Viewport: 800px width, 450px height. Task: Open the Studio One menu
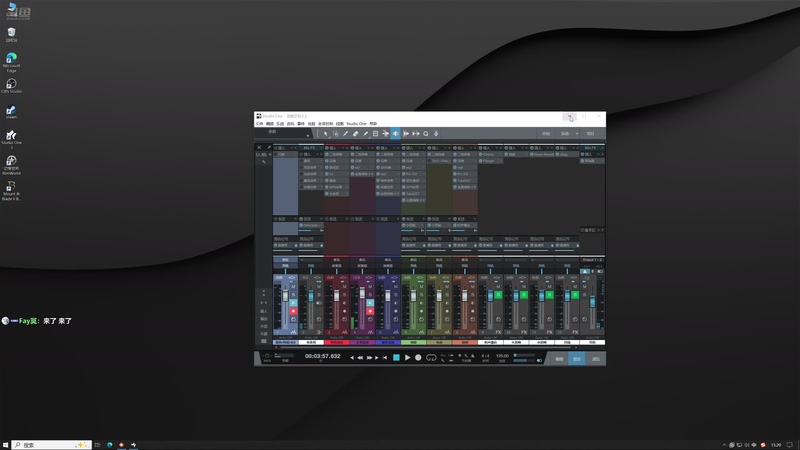pos(357,123)
